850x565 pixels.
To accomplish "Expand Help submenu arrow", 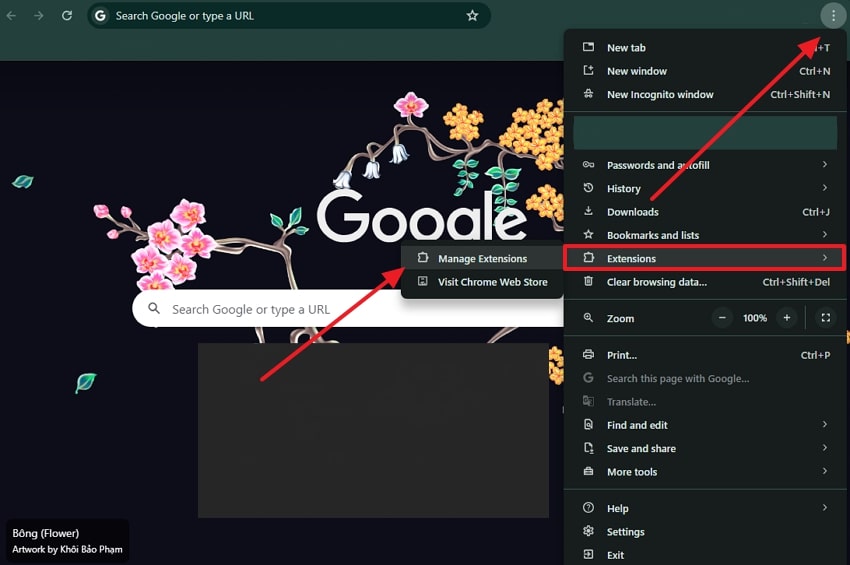I will tap(825, 508).
